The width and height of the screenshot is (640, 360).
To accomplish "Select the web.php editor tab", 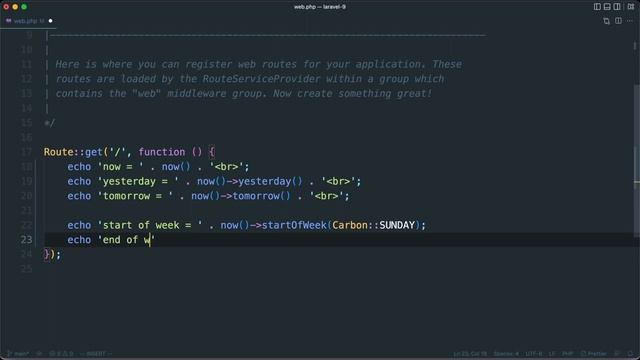I will (28, 21).
